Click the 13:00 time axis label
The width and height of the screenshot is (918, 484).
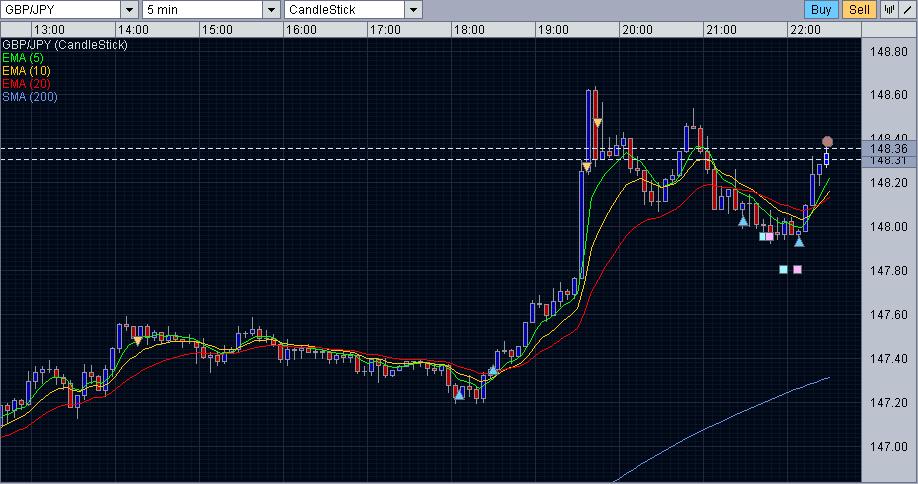49,30
